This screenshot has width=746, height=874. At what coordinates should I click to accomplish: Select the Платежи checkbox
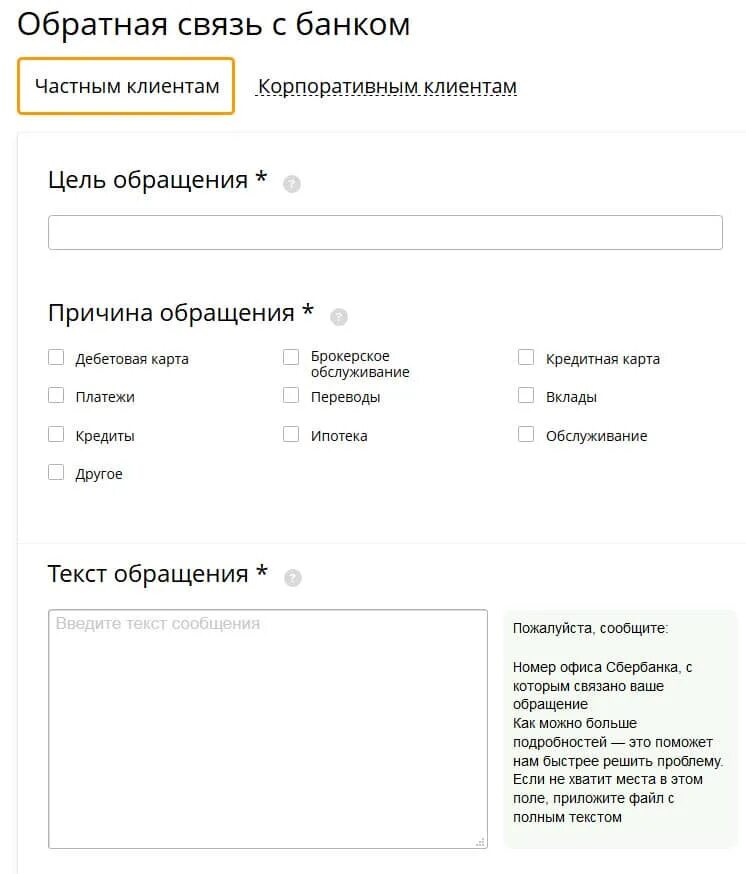56,395
